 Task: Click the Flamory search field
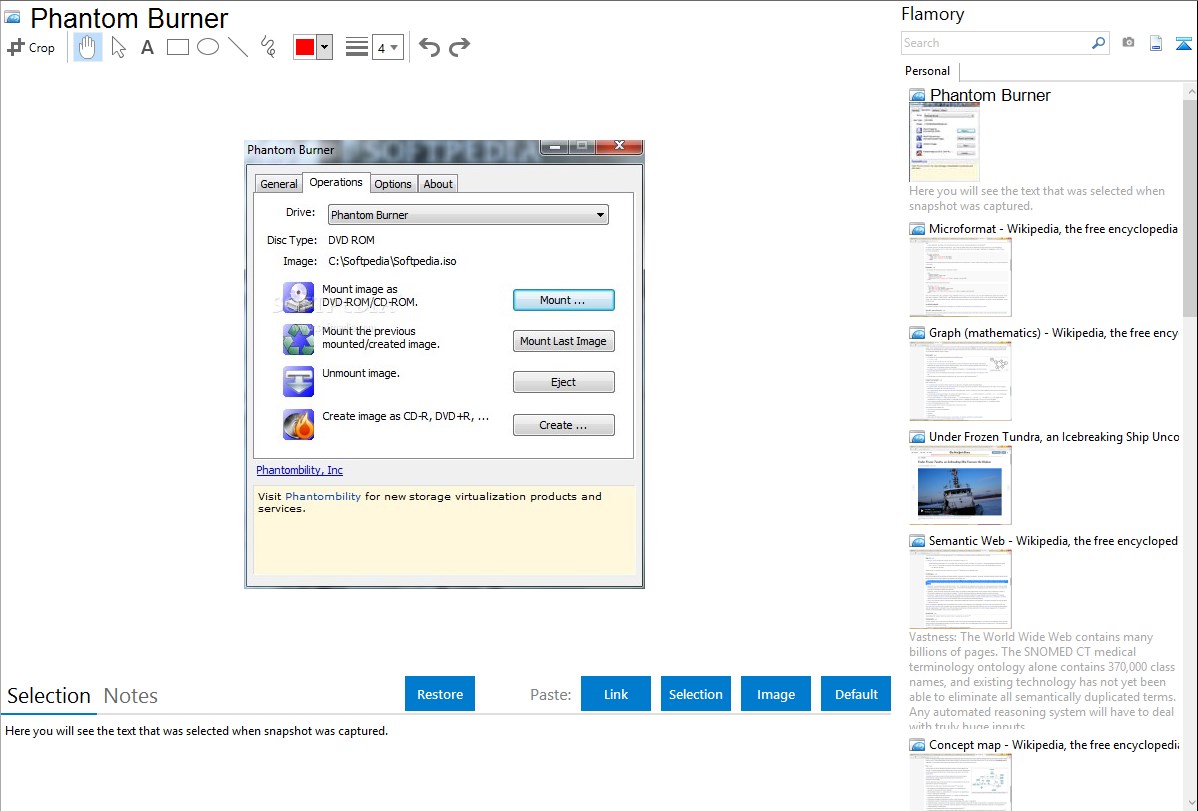[x=995, y=43]
